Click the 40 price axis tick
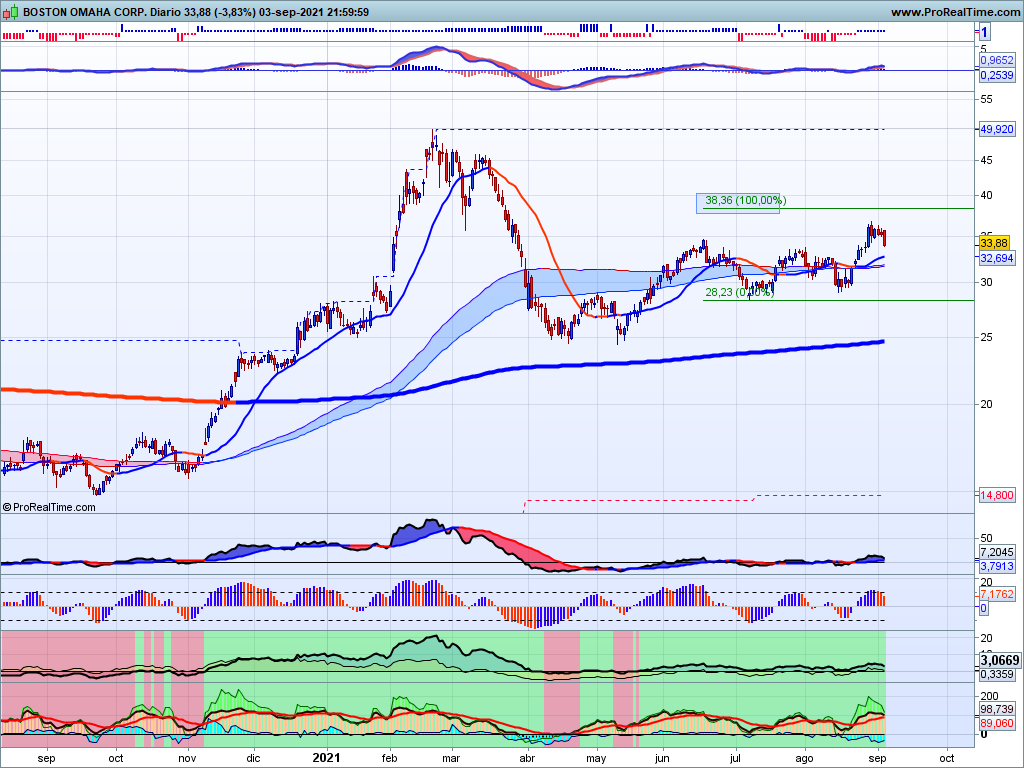Screen dimensions: 1024x768 tap(985, 195)
